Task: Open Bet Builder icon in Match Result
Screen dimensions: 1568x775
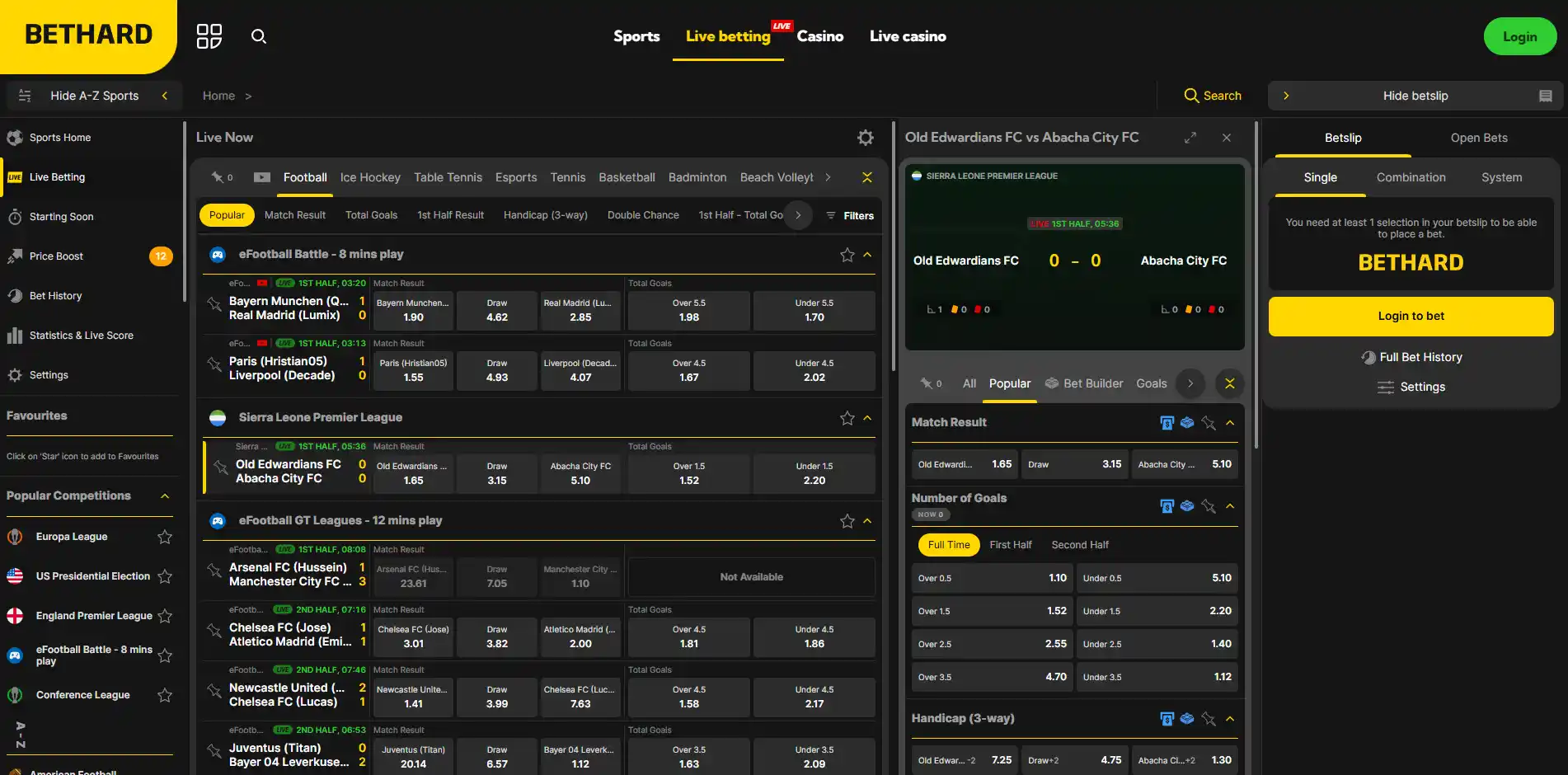Action: 1187,423
